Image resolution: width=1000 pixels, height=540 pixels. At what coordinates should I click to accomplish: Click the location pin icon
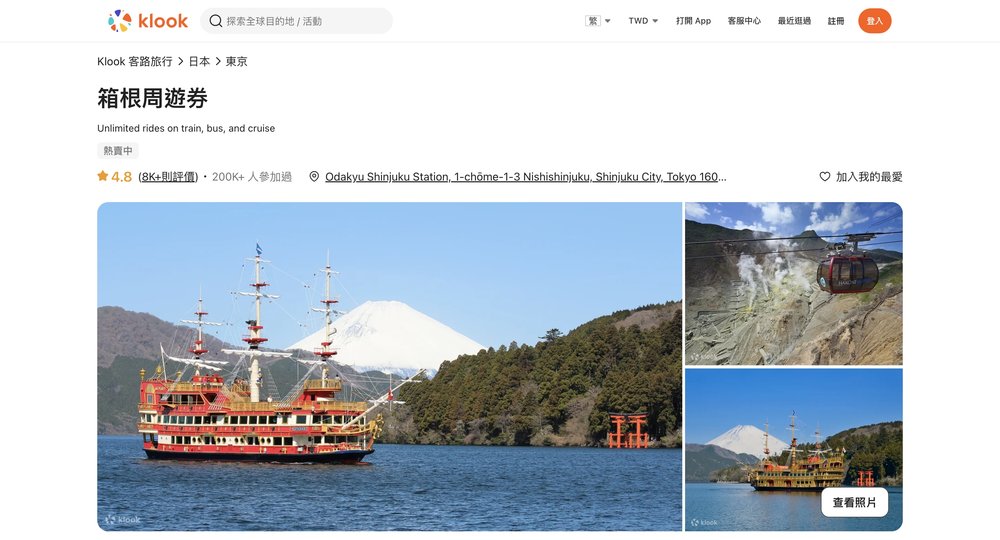pos(314,177)
